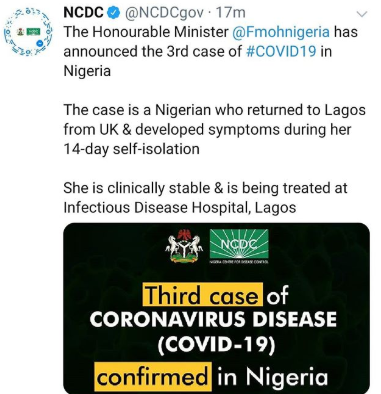Click the "in Nigeria" text in image

pos(273,377)
